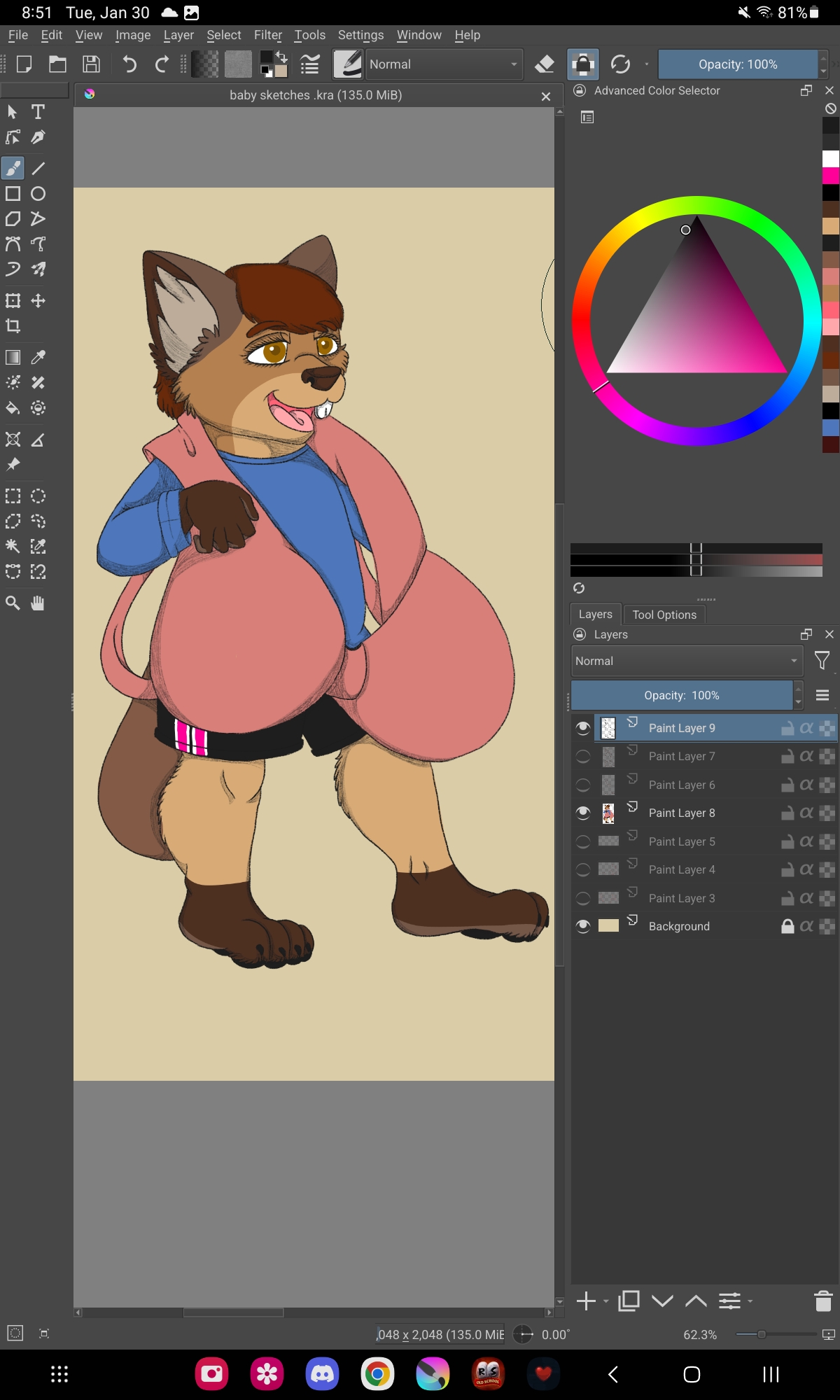
Task: Move the layer down with arrow
Action: pos(662,1301)
